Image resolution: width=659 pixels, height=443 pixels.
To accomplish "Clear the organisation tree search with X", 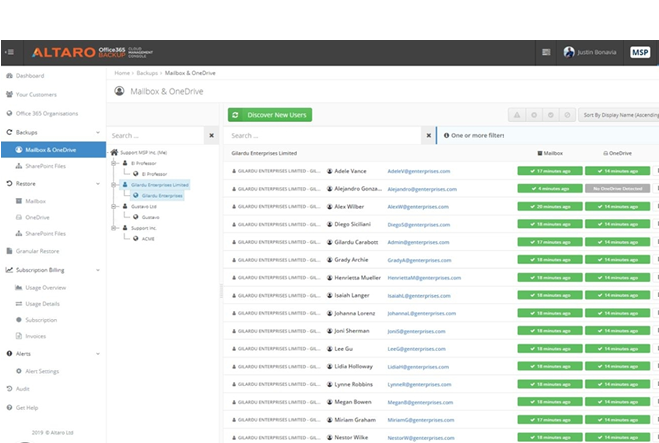I will click(211, 135).
